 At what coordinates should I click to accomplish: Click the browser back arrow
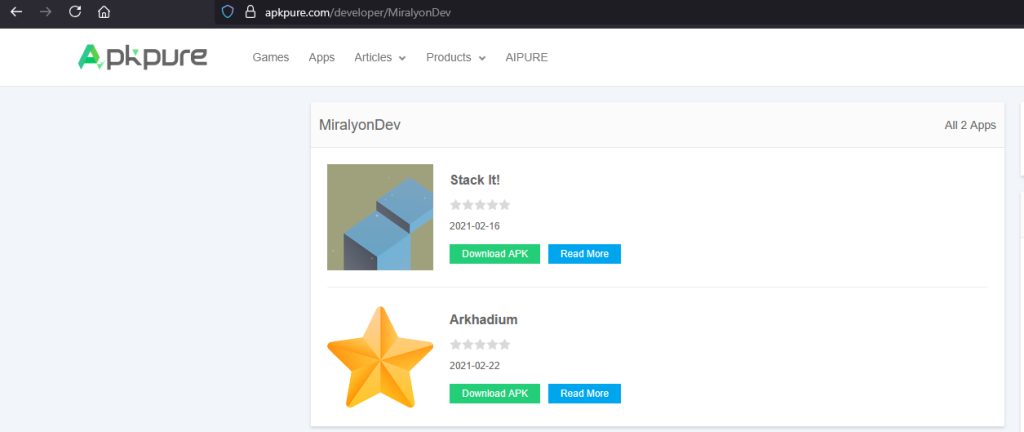[x=16, y=12]
